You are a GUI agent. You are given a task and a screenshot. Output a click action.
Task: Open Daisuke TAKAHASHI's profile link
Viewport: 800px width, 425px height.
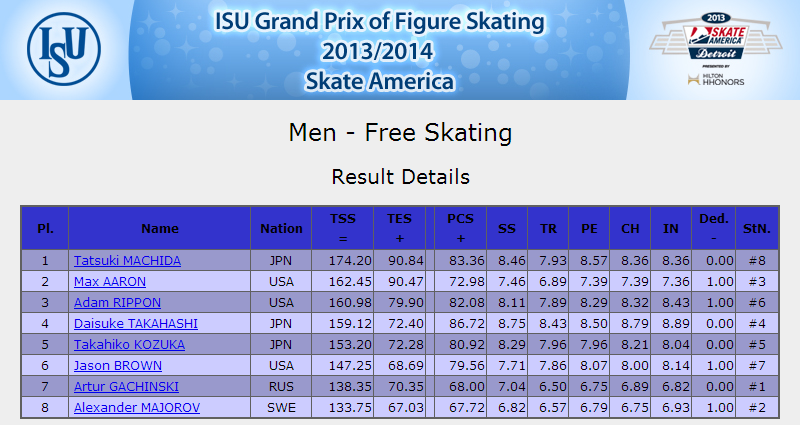click(x=136, y=323)
